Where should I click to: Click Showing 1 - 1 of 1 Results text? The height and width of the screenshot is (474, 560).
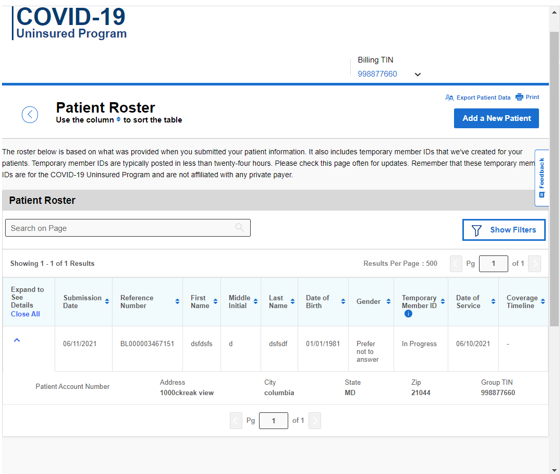click(x=52, y=264)
